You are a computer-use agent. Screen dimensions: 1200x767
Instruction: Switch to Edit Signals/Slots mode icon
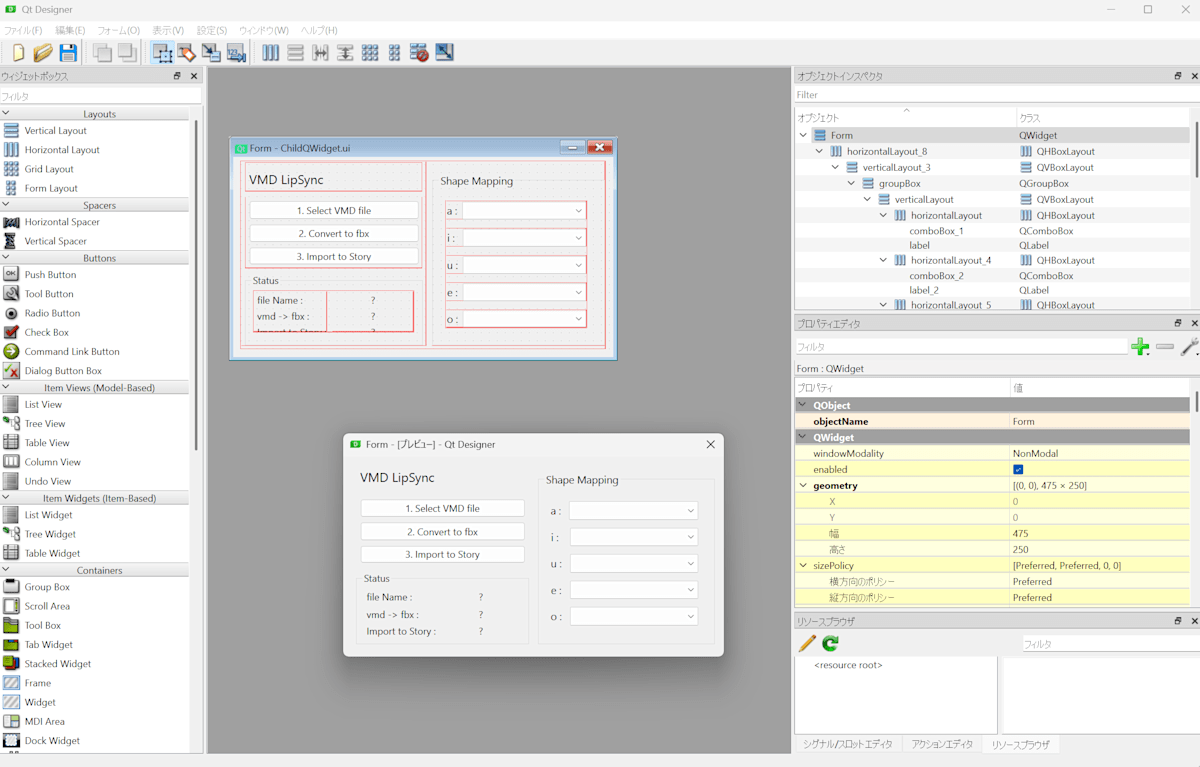coord(186,53)
